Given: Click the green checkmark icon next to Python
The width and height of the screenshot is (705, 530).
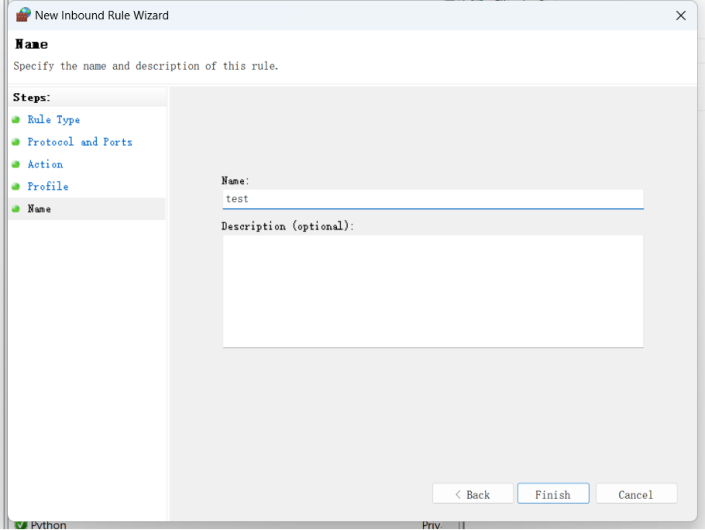Looking at the screenshot, I should pyautogui.click(x=21, y=525).
